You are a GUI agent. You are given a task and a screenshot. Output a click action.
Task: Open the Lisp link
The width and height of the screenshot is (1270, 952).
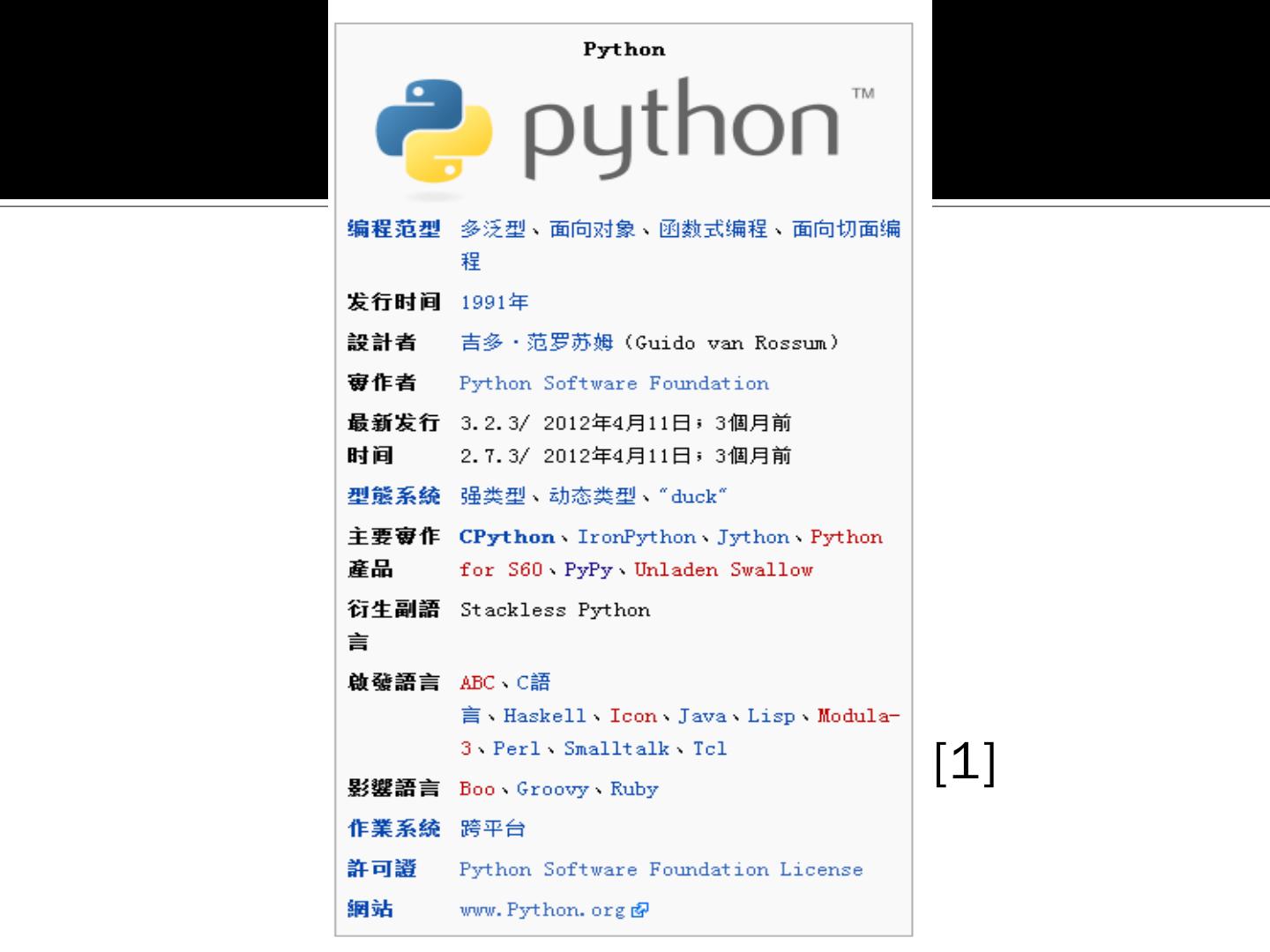click(x=771, y=716)
